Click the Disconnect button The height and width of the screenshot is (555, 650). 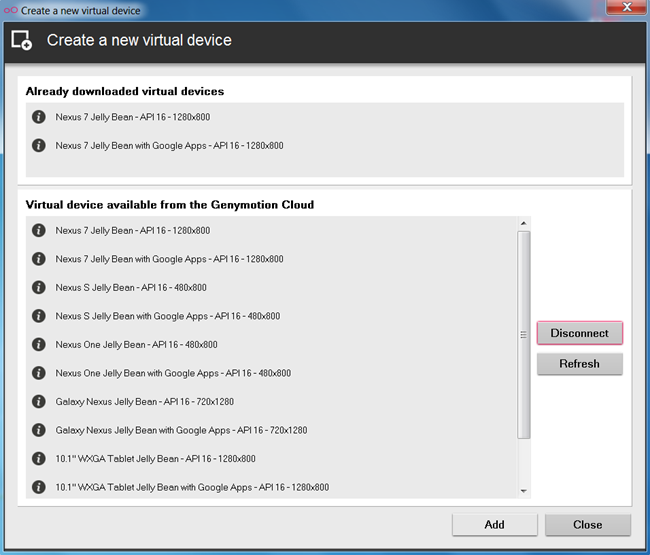(580, 333)
